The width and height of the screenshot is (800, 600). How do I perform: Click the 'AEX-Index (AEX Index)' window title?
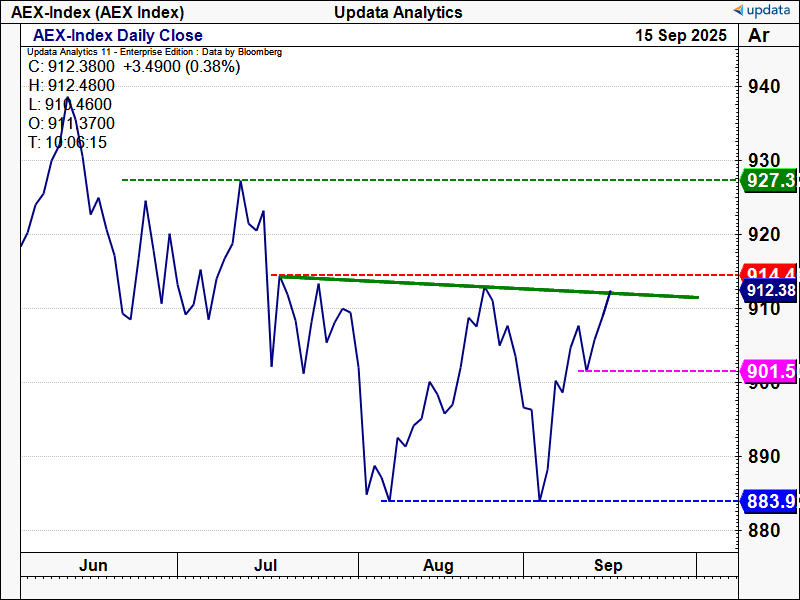point(97,12)
